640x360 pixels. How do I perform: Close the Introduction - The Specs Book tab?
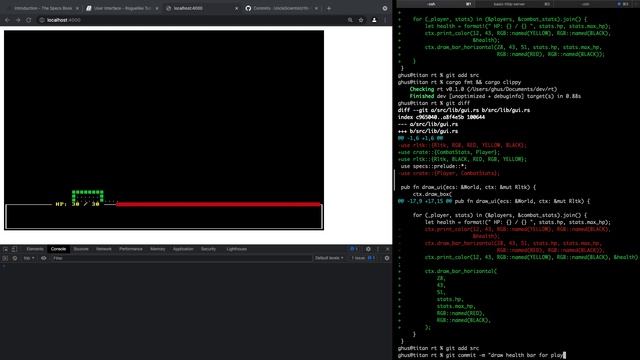point(77,8)
